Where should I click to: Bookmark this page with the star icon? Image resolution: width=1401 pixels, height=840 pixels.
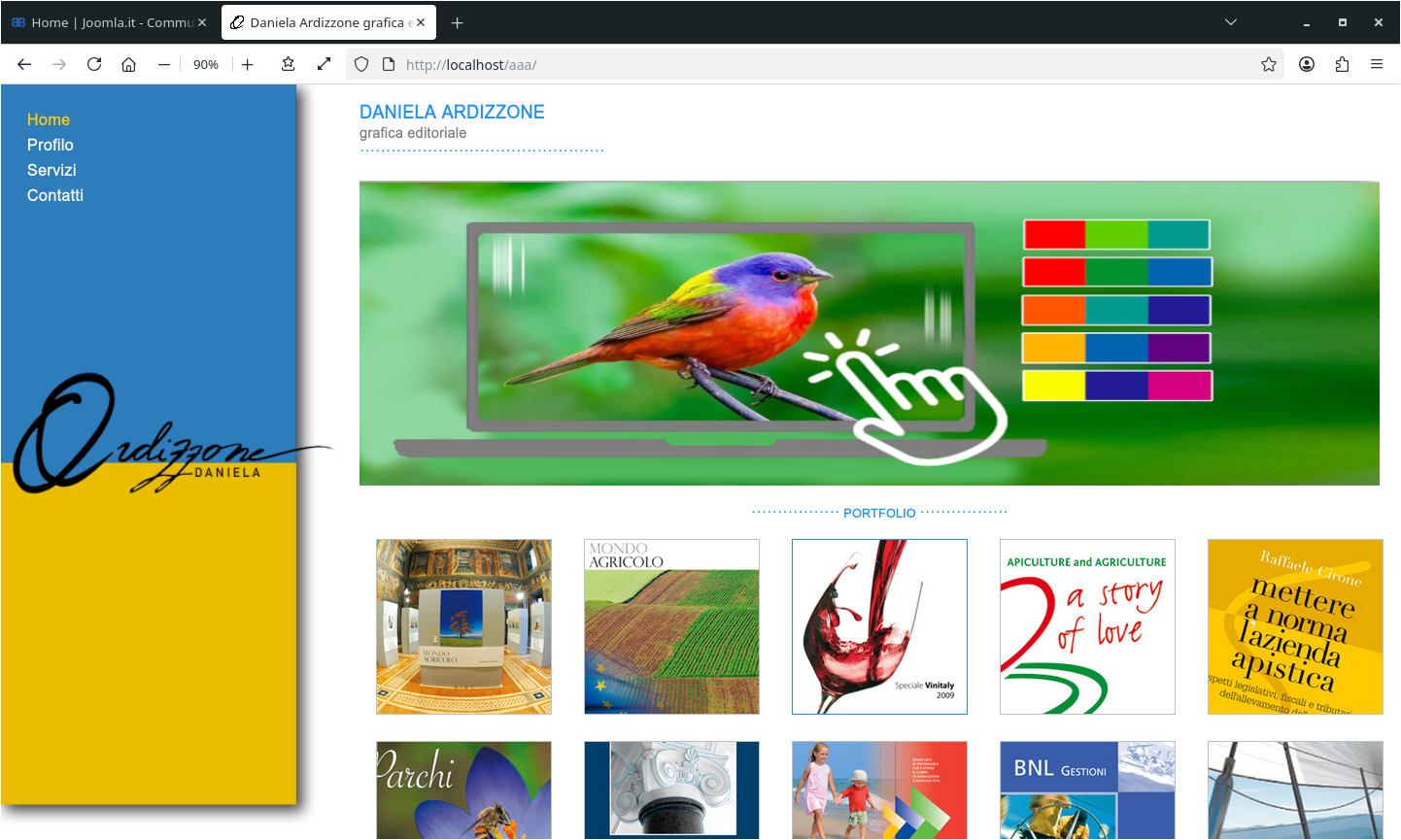coord(1268,64)
